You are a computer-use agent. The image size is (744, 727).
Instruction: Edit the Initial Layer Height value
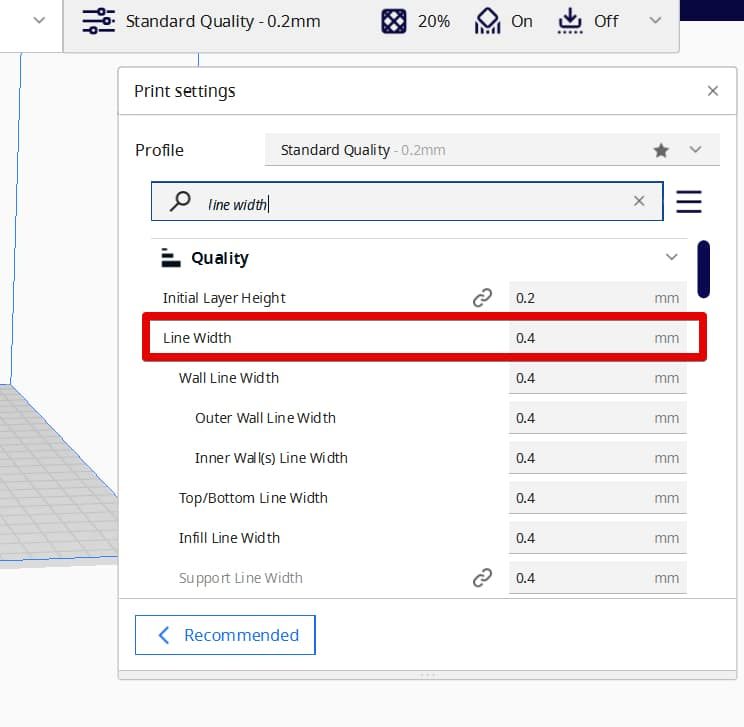pyautogui.click(x=597, y=298)
